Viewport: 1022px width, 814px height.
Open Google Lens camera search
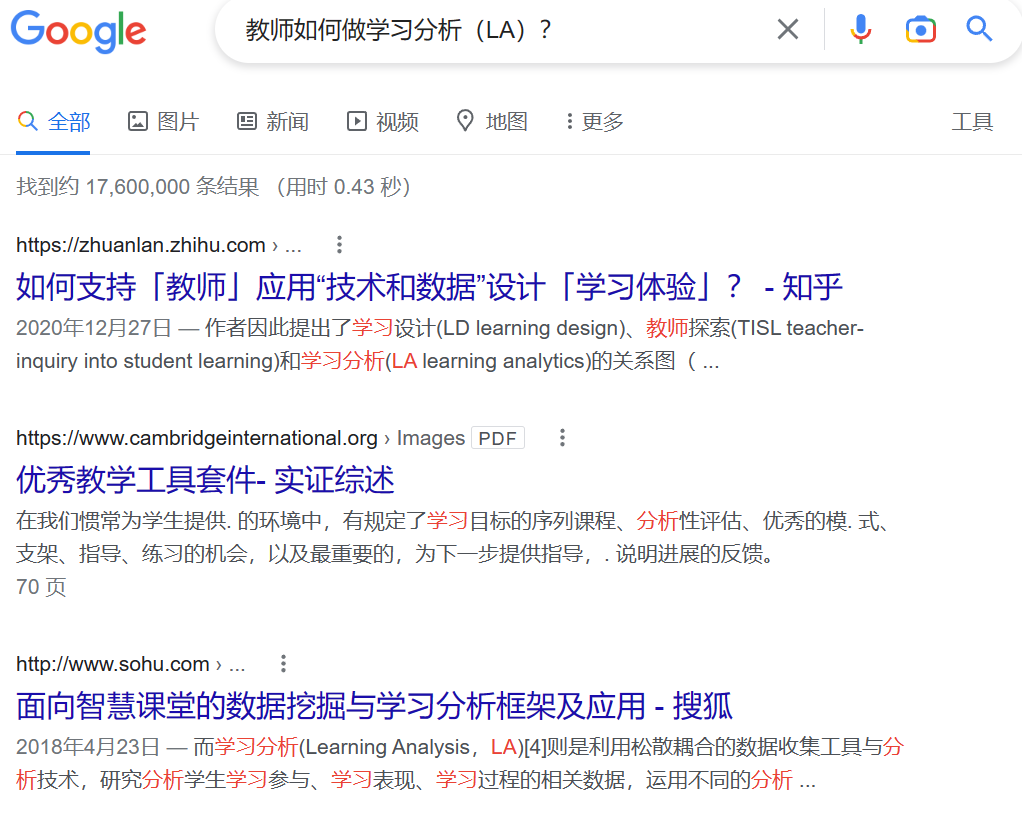pyautogui.click(x=920, y=29)
